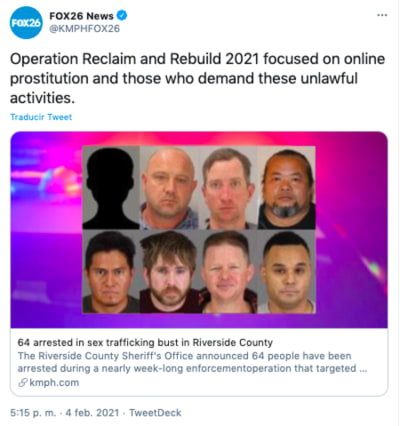Open the FOX26 round profile avatar
This screenshot has width=400, height=426.
26,22
